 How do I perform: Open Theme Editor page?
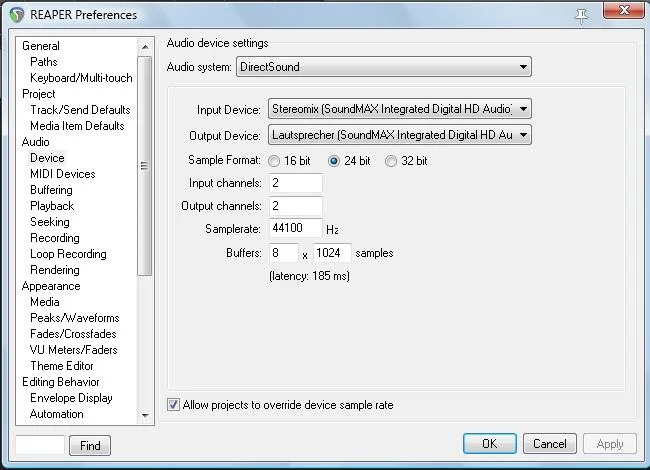click(62, 366)
